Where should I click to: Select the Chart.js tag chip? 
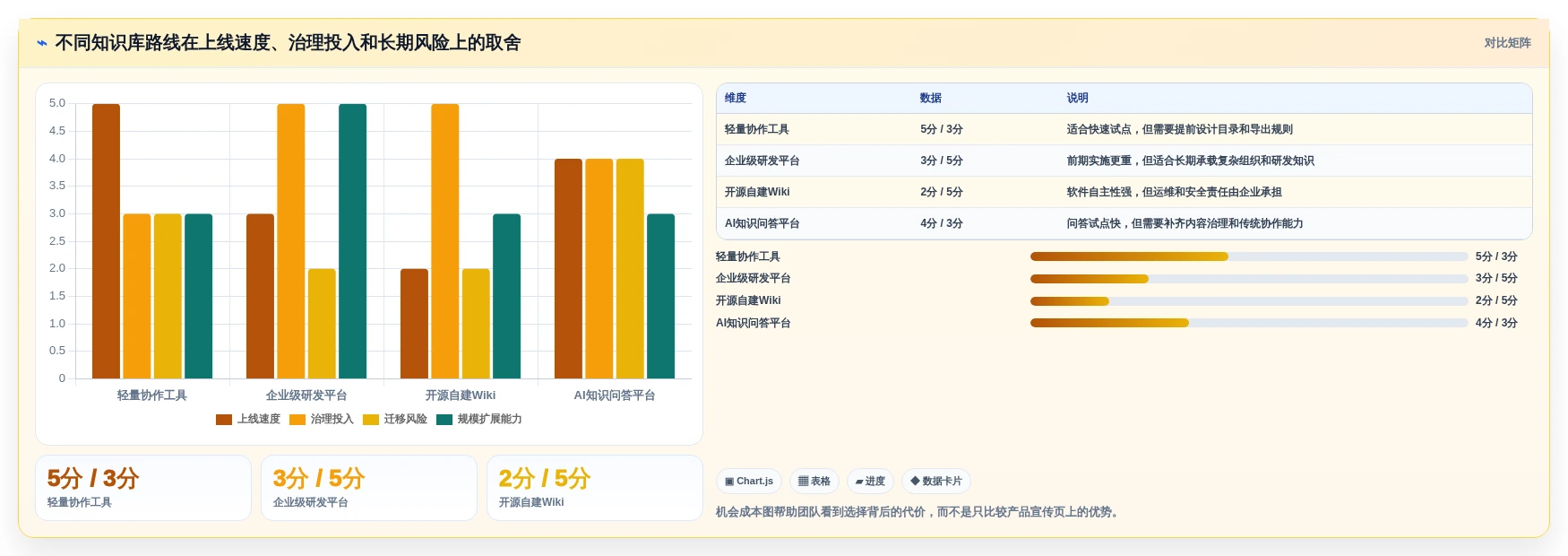click(749, 482)
